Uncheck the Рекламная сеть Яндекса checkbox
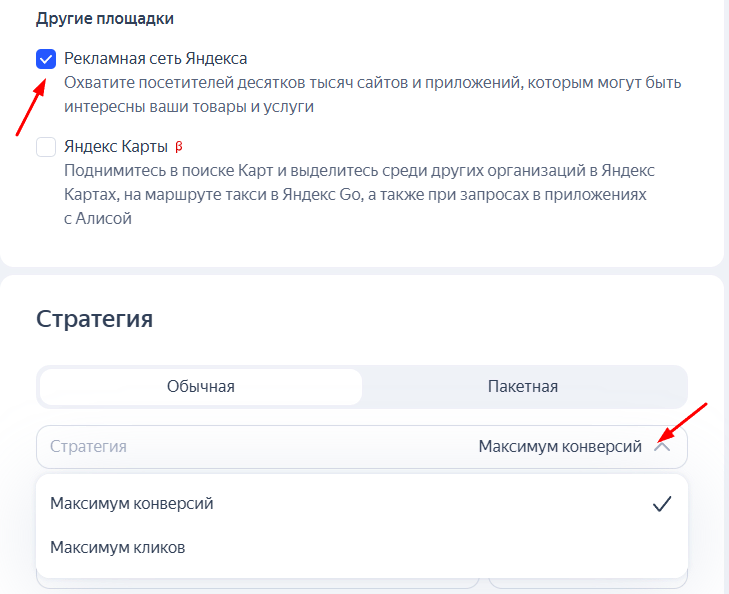729x594 pixels. [x=46, y=59]
